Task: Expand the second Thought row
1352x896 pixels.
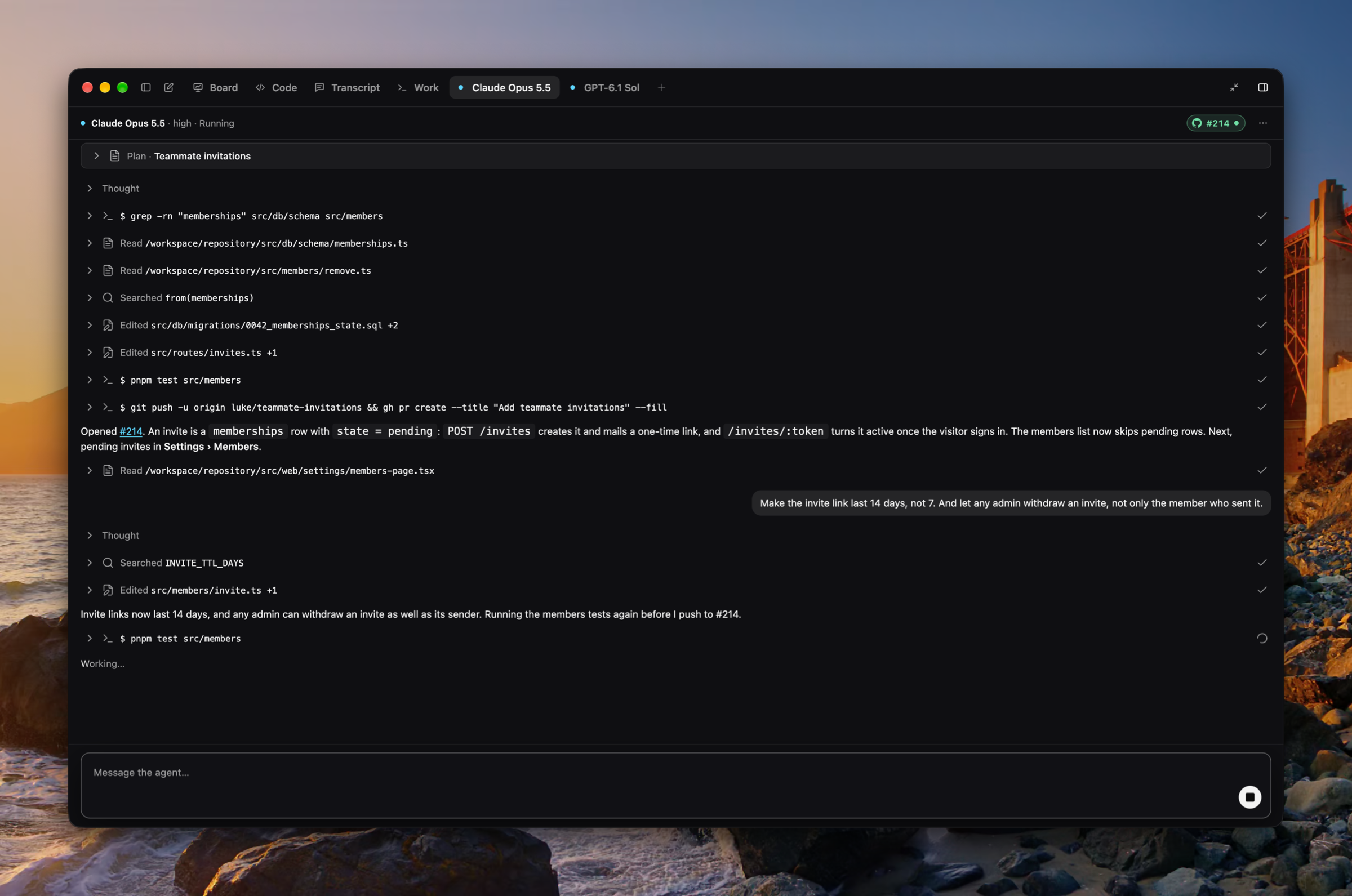Action: 90,536
